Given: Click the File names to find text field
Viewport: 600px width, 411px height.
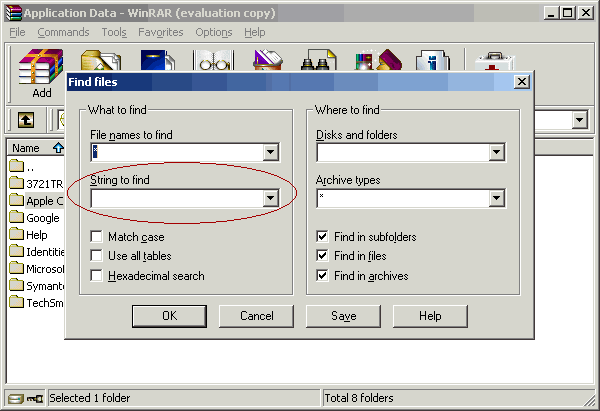Looking at the screenshot, I should click(x=177, y=152).
